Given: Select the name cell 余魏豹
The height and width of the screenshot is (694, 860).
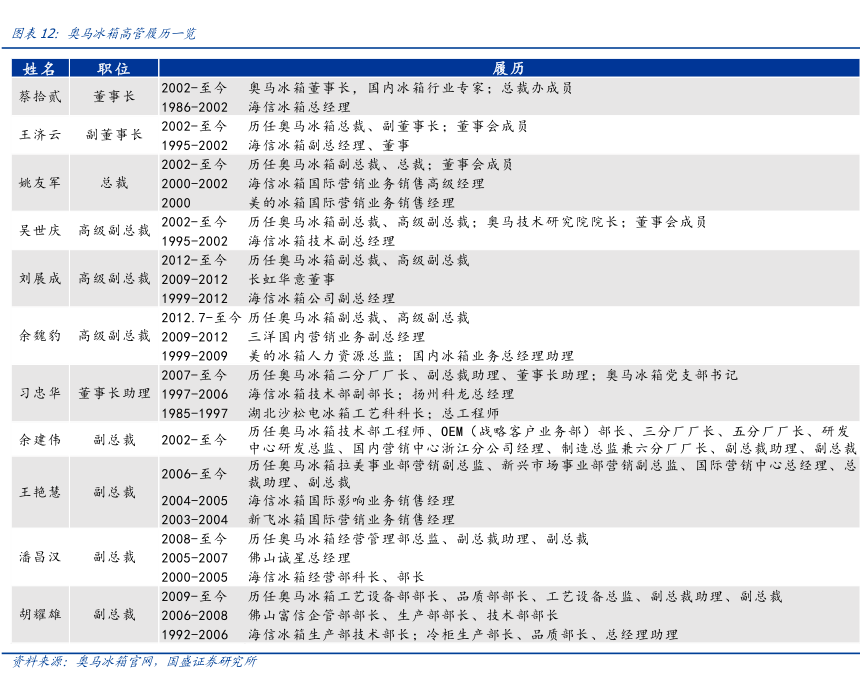Looking at the screenshot, I should [40, 336].
